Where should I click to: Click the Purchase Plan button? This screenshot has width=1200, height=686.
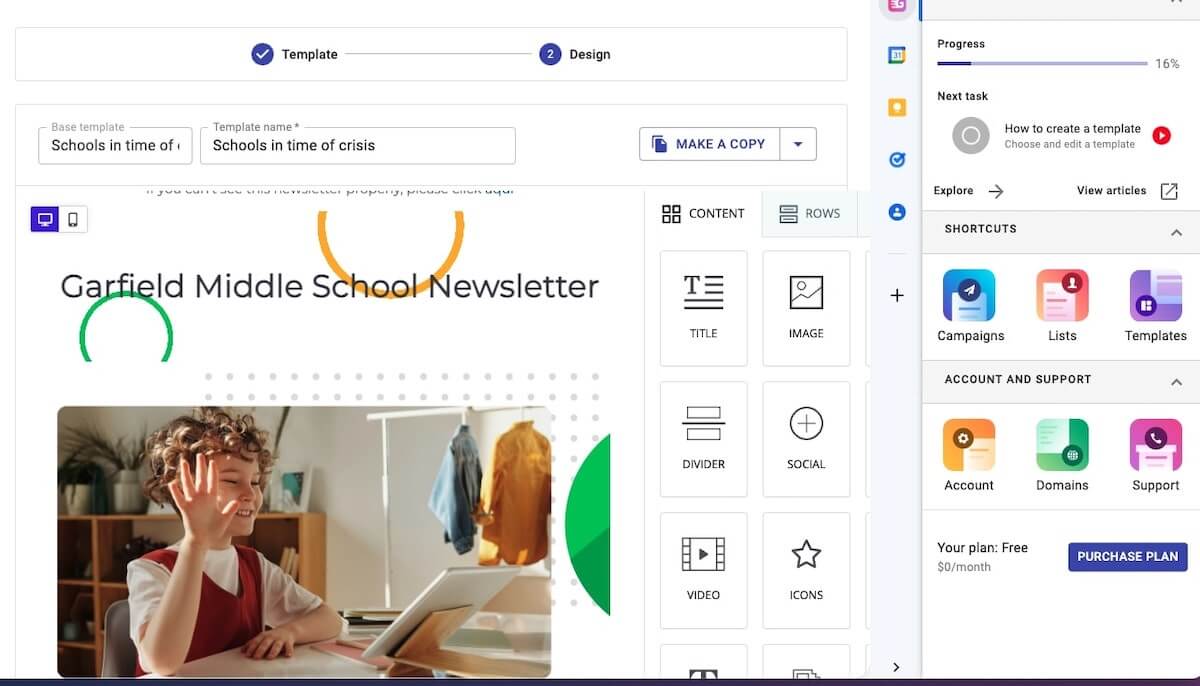[1127, 557]
